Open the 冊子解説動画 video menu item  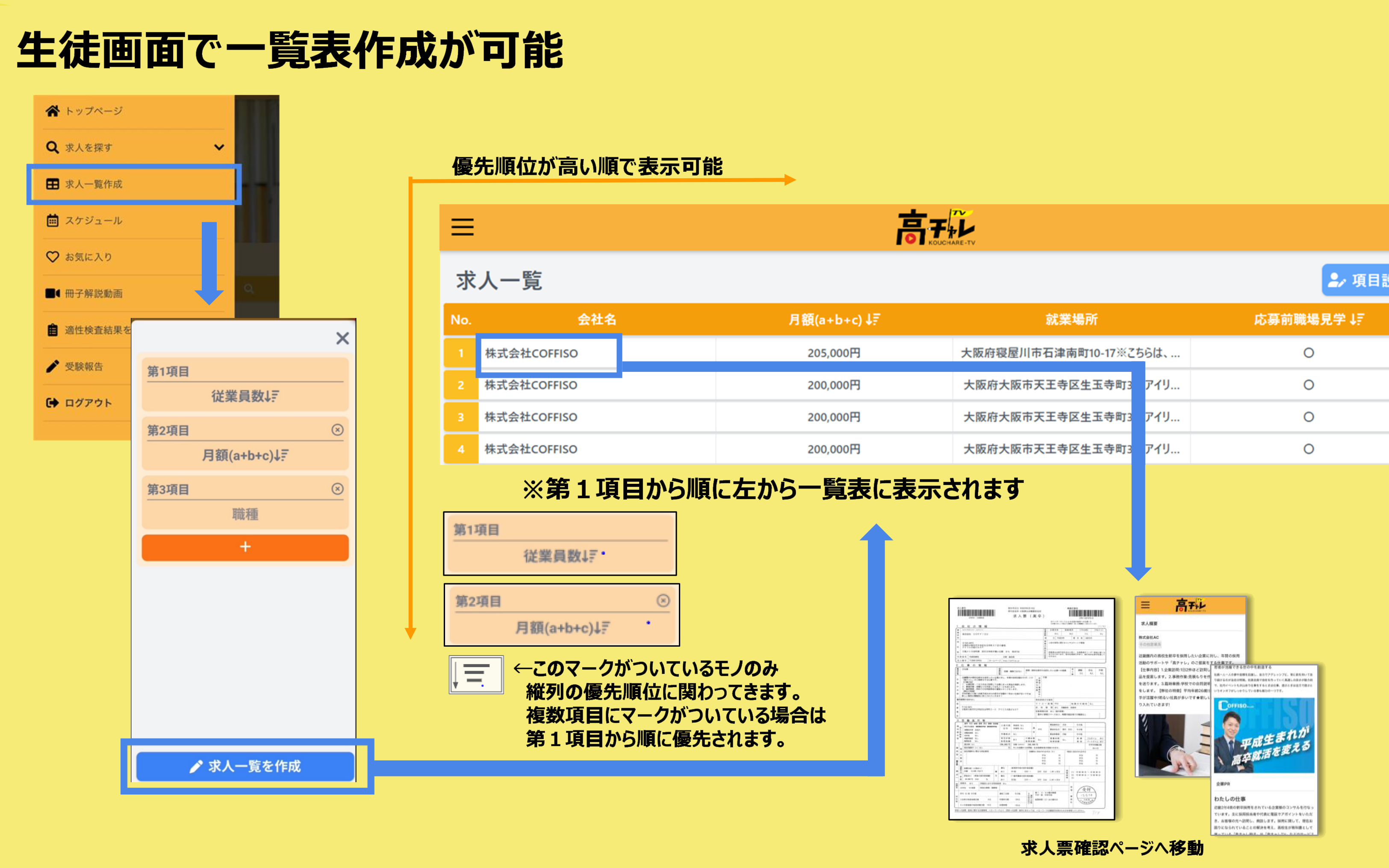coord(93,293)
